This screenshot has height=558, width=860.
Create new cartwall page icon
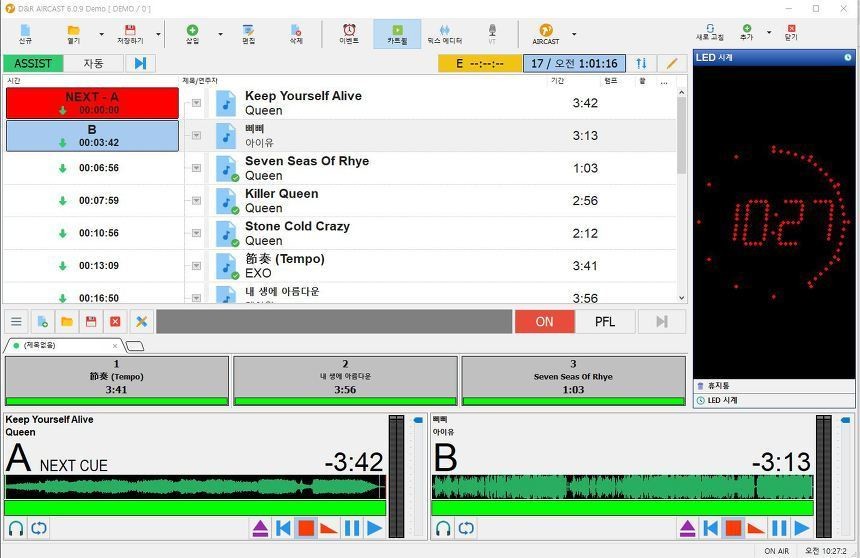pyautogui.click(x=42, y=322)
